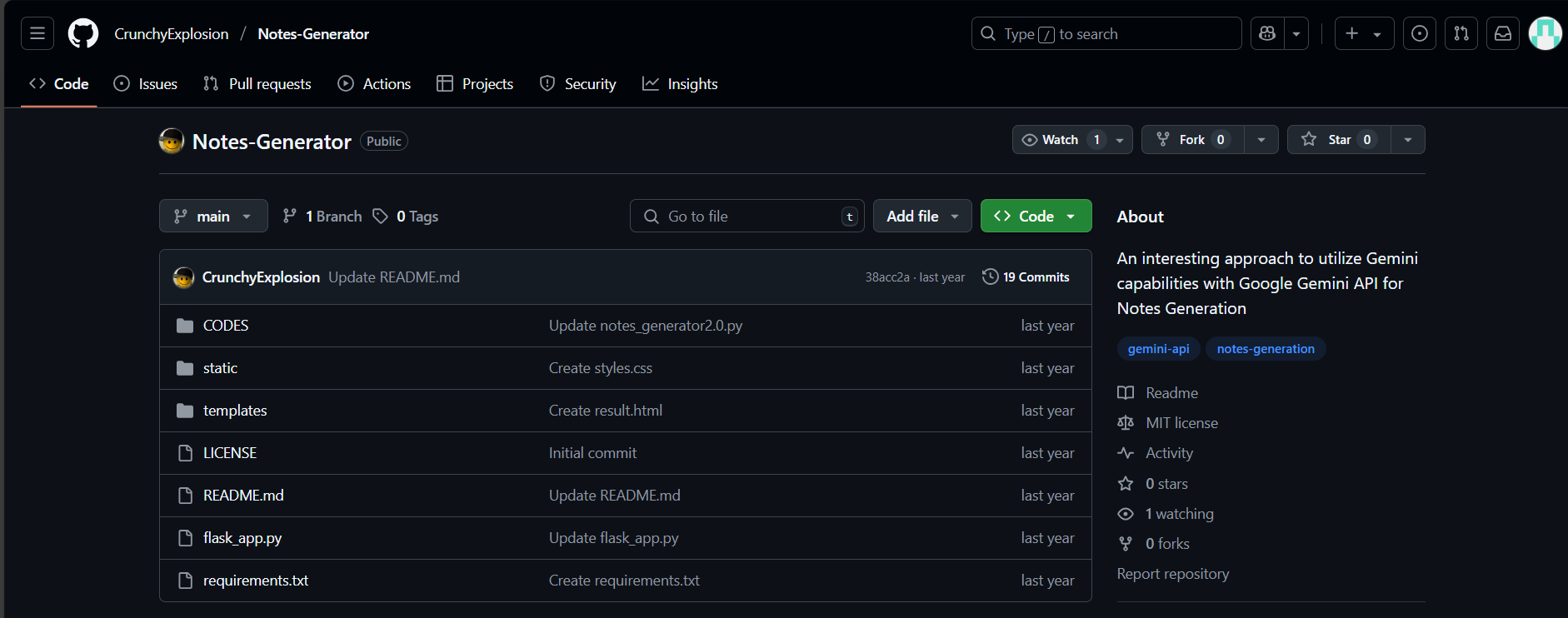
Task: Open the issues icon in top header
Action: [1420, 33]
